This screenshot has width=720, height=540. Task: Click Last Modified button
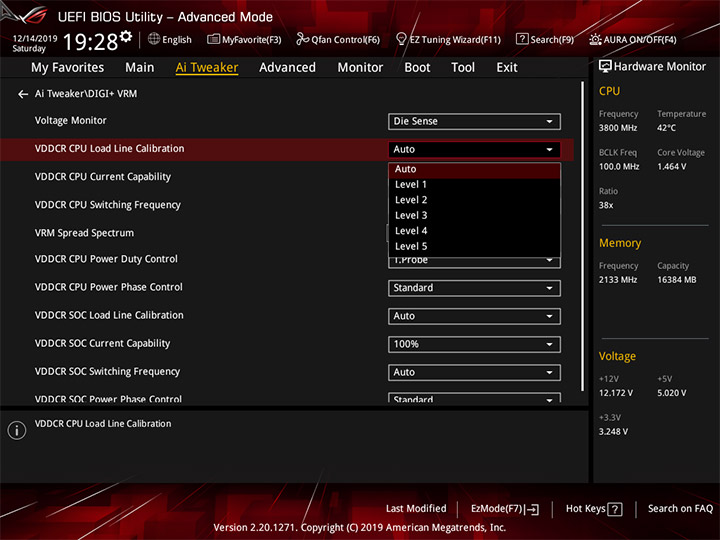click(416, 509)
